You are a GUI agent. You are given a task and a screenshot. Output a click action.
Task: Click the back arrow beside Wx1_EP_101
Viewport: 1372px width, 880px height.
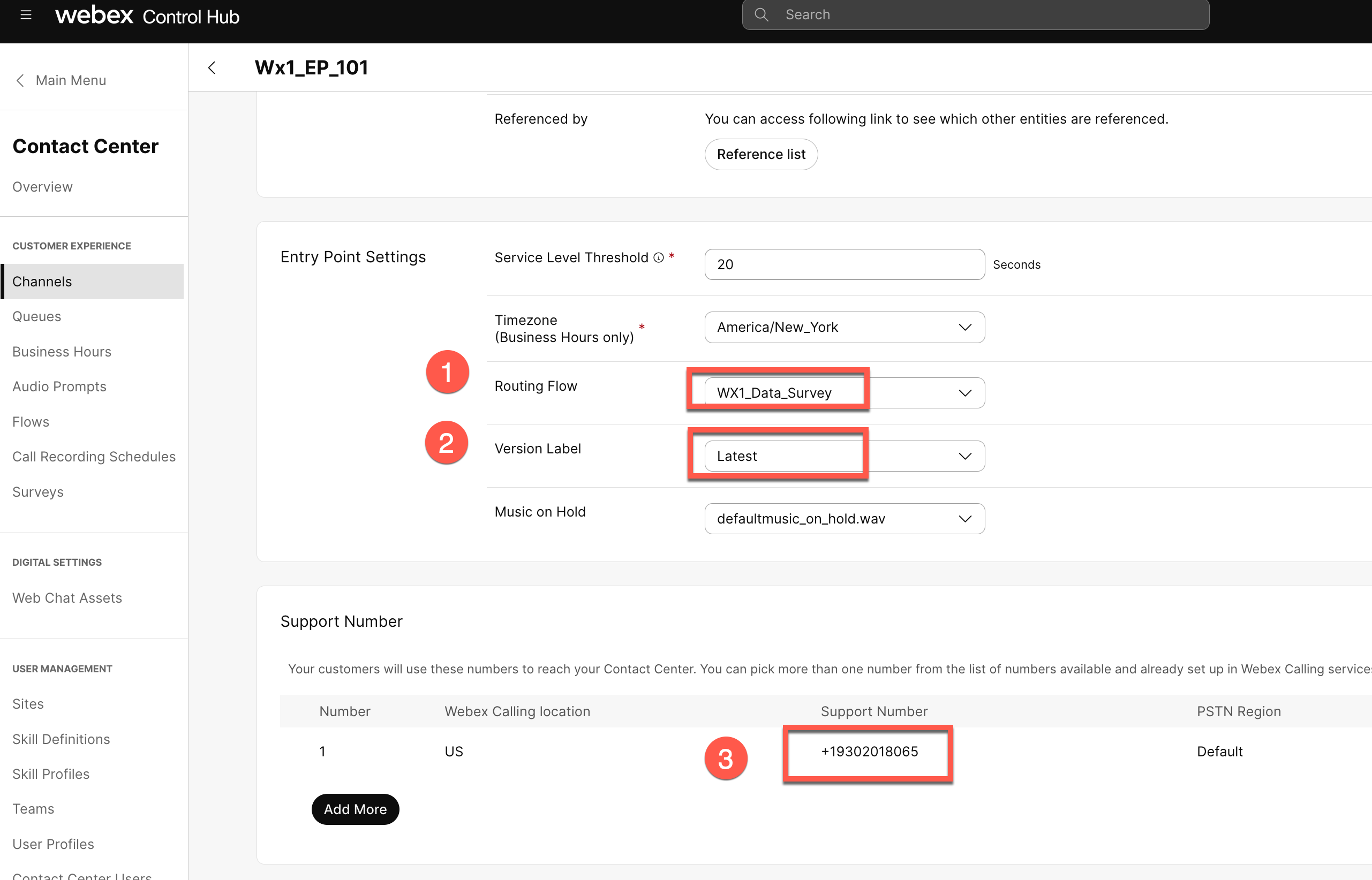click(212, 67)
